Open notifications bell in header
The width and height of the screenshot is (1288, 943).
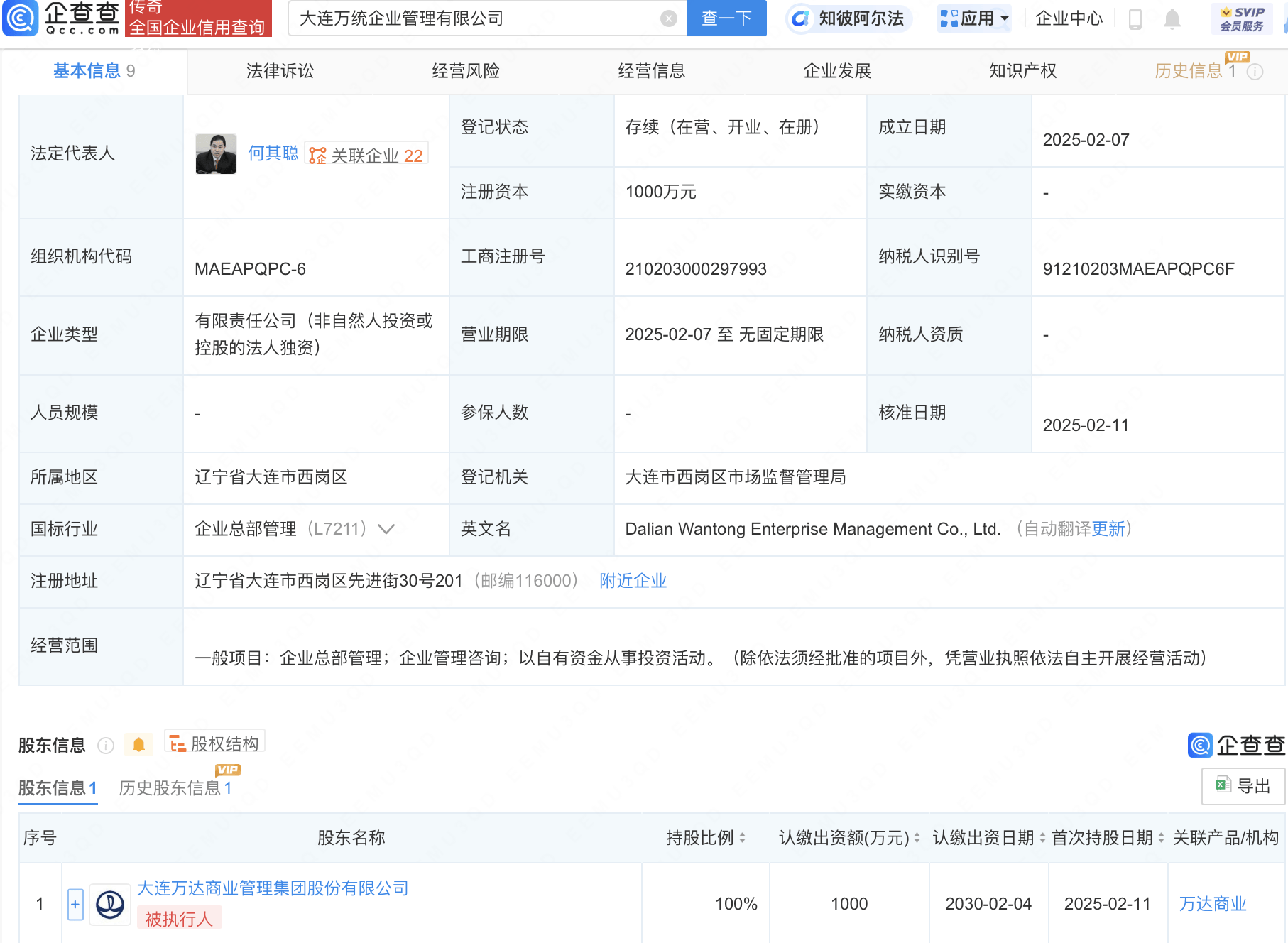(x=1172, y=19)
